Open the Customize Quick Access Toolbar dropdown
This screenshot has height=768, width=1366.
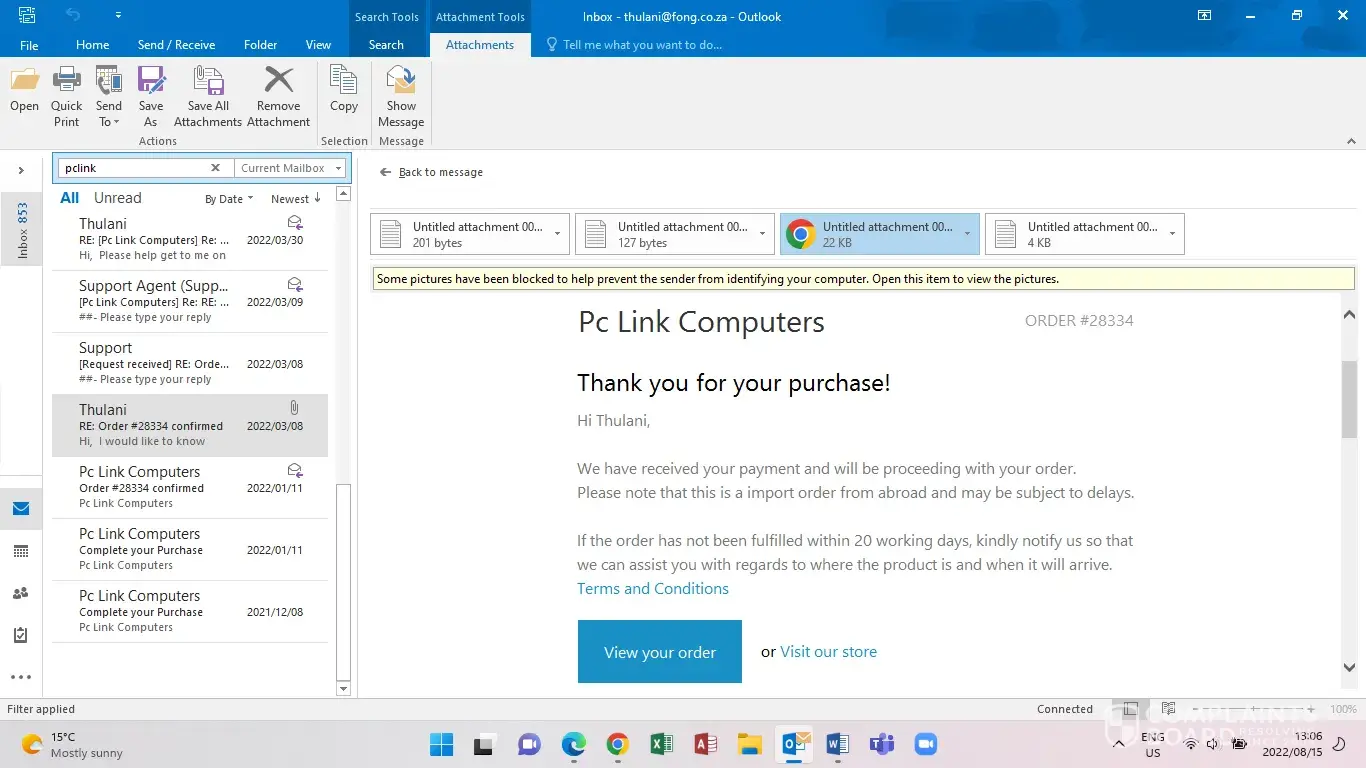point(118,15)
